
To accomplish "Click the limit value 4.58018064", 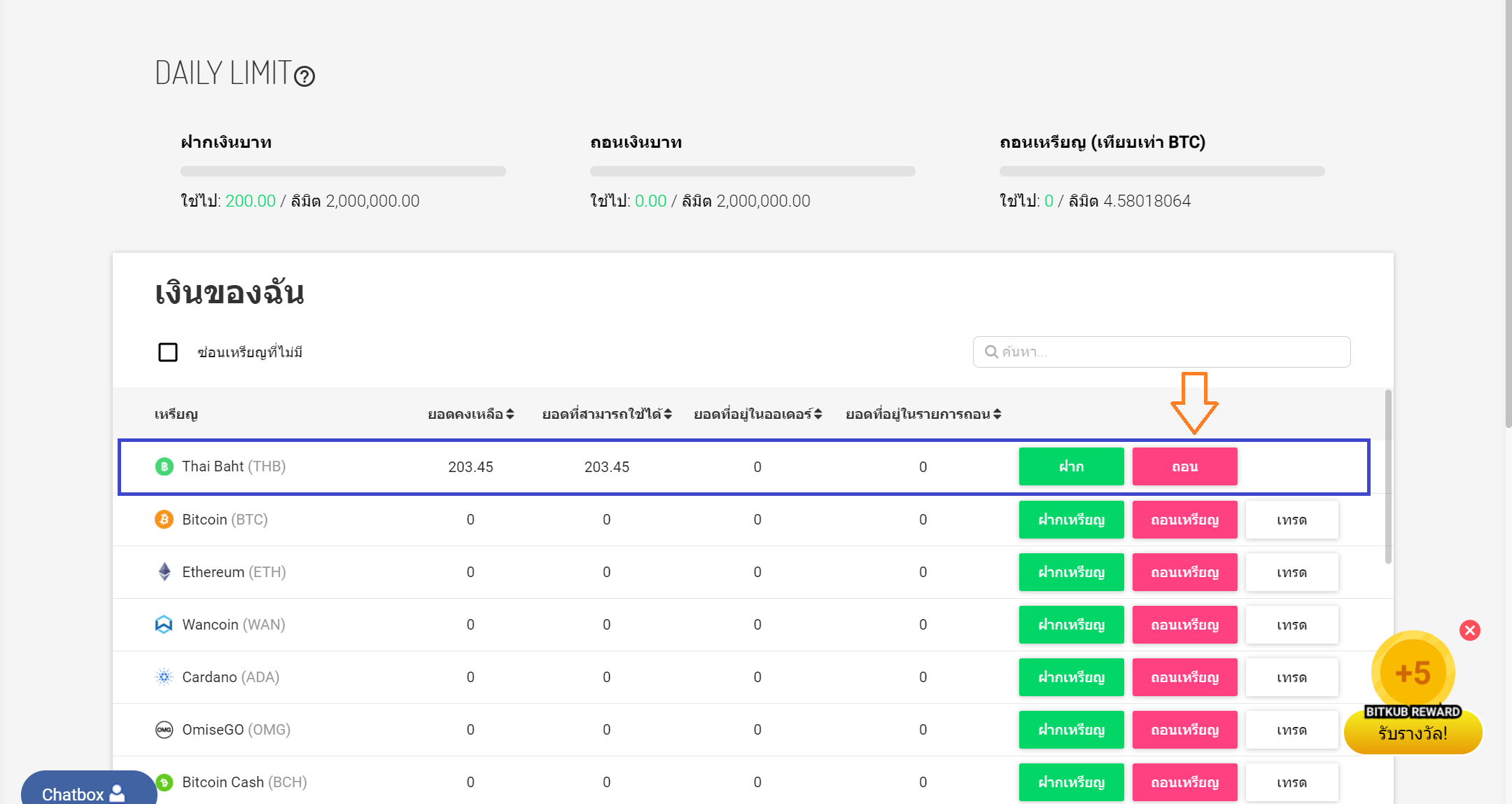I will point(1147,201).
